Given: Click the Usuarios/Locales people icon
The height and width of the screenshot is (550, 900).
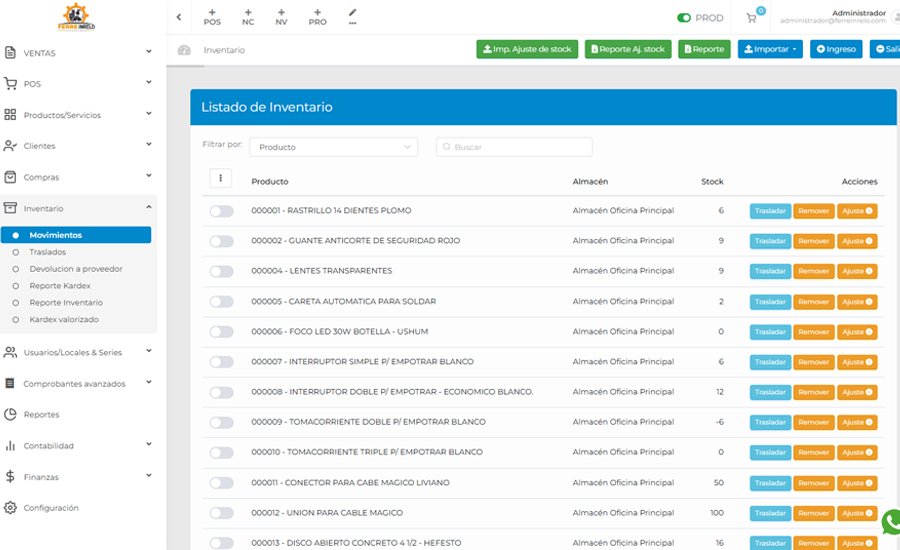Looking at the screenshot, I should pyautogui.click(x=10, y=352).
